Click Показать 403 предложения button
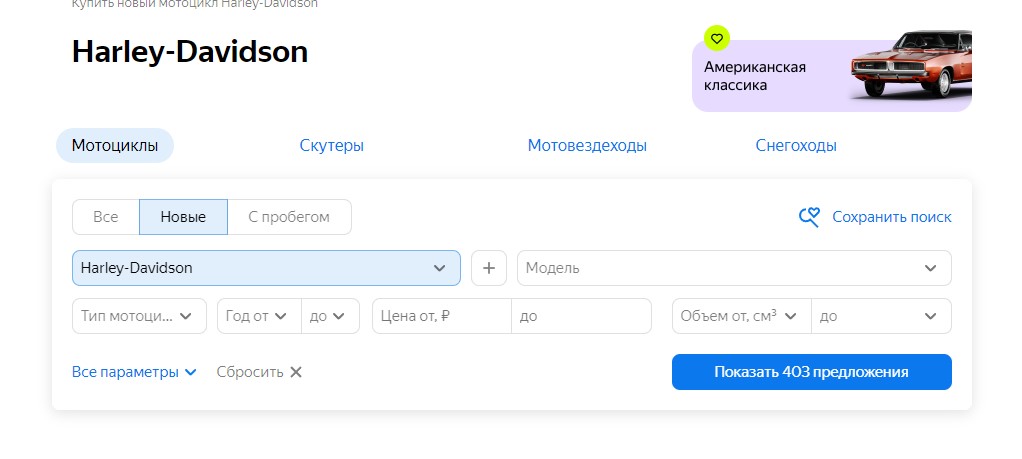The image size is (1022, 459). [x=811, y=372]
